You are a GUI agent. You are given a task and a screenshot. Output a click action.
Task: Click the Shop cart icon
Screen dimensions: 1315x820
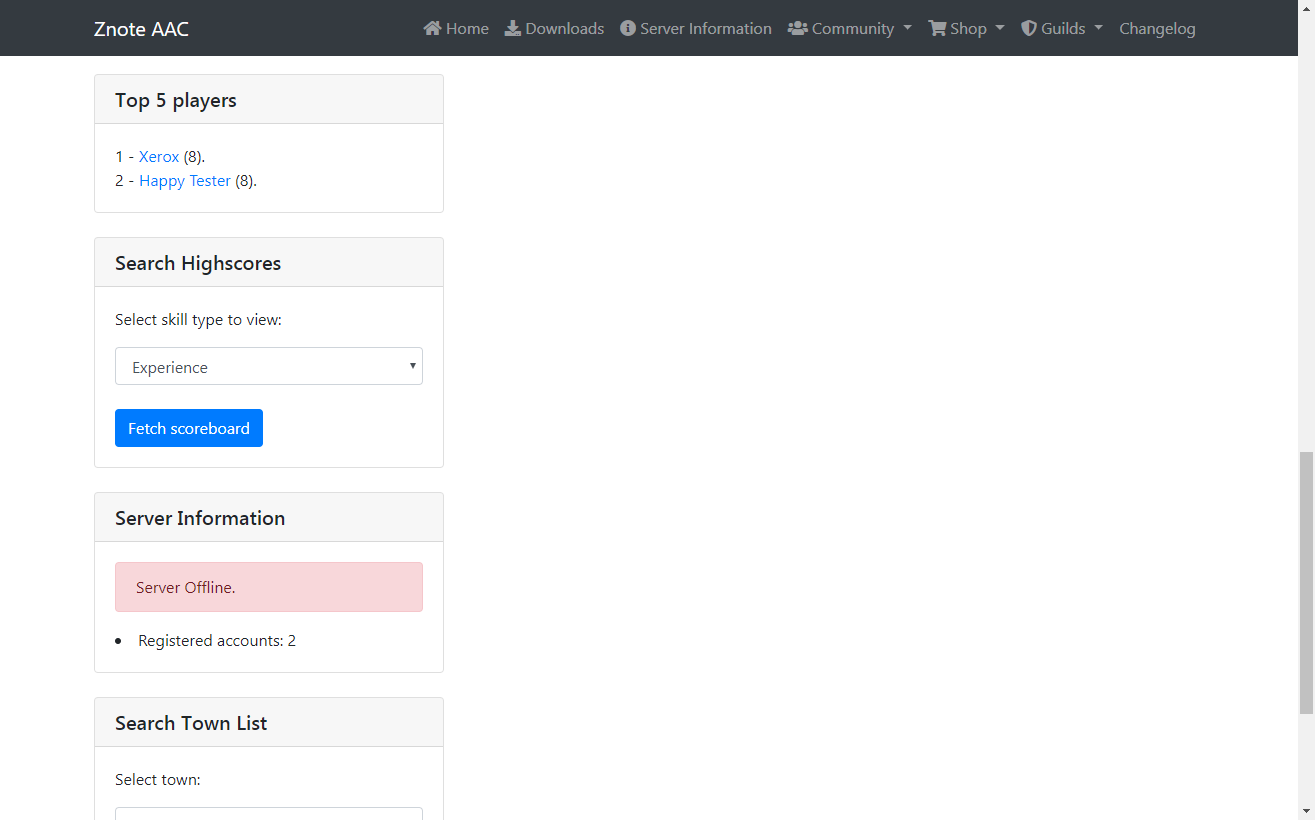click(936, 28)
